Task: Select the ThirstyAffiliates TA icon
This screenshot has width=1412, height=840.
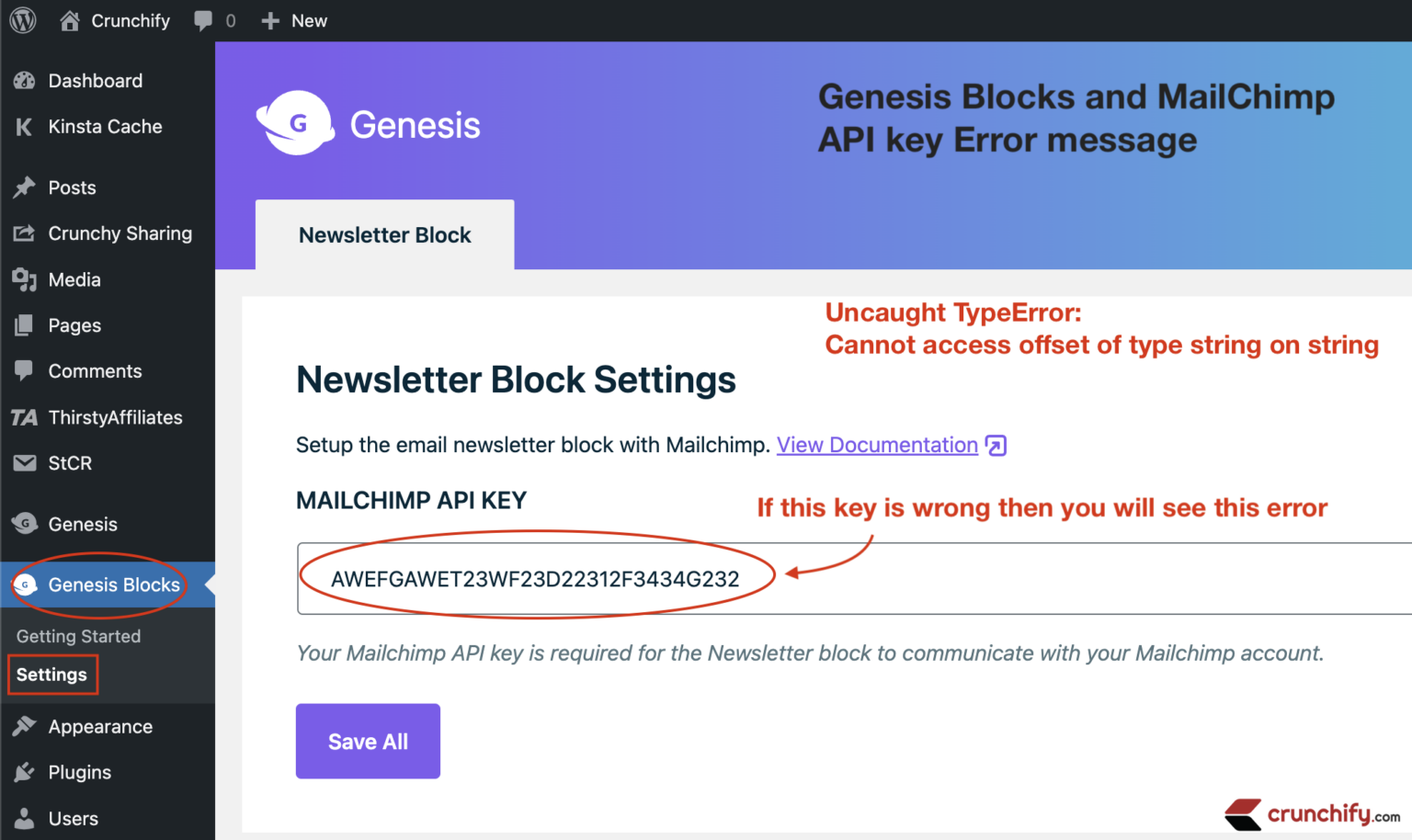Action: tap(24, 417)
